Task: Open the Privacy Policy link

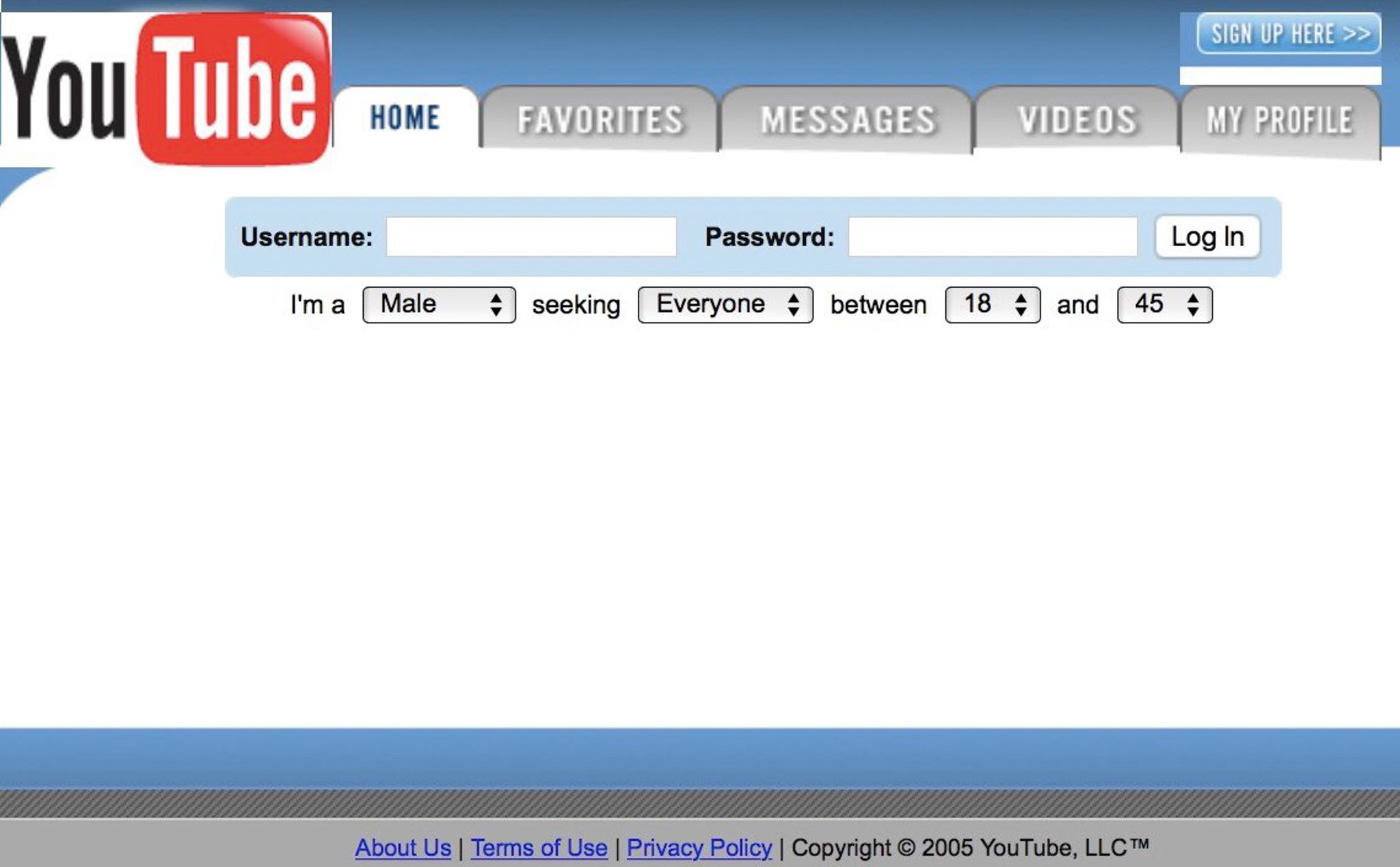Action: point(699,848)
